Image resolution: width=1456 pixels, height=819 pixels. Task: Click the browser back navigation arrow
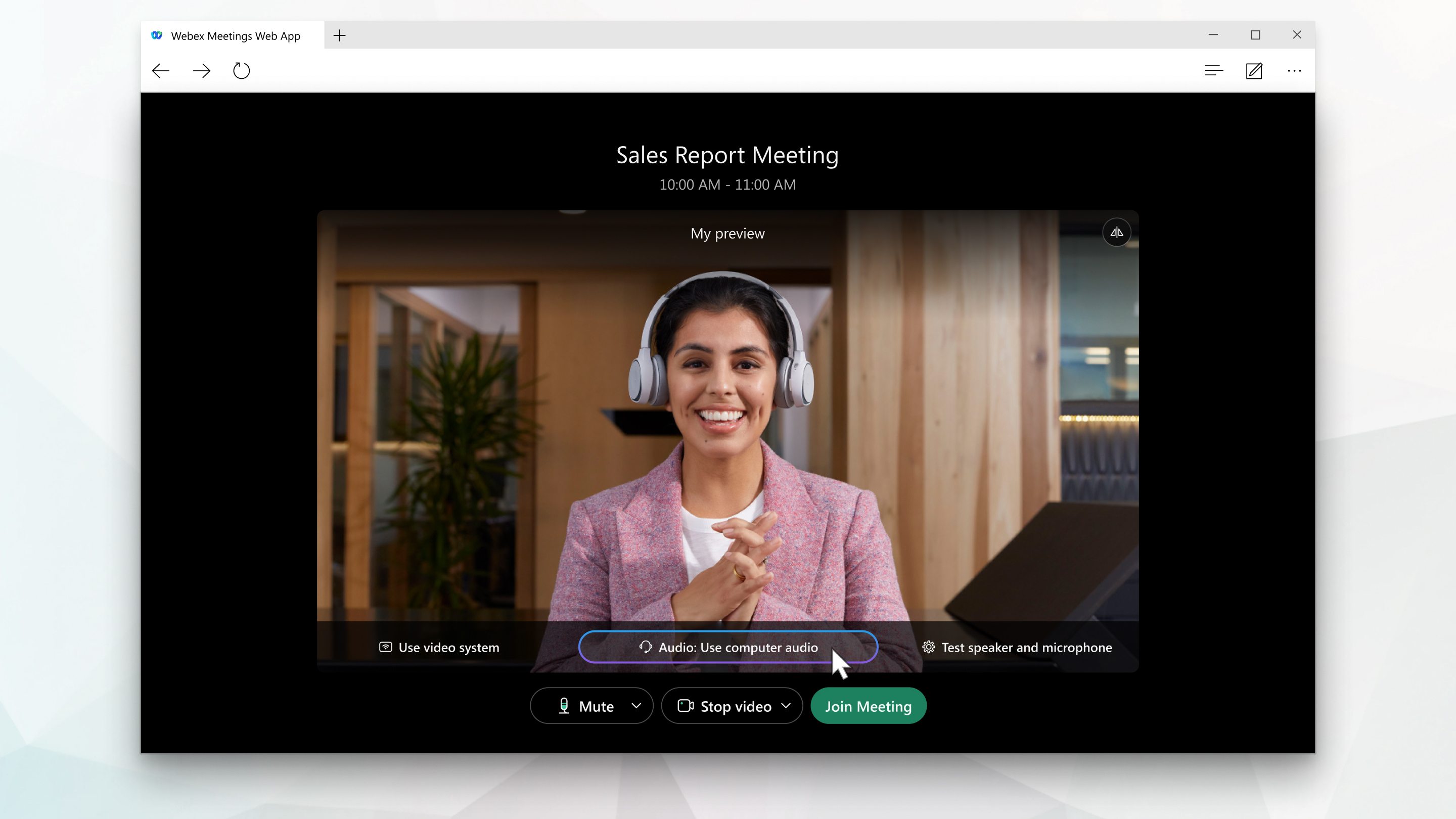point(160,70)
